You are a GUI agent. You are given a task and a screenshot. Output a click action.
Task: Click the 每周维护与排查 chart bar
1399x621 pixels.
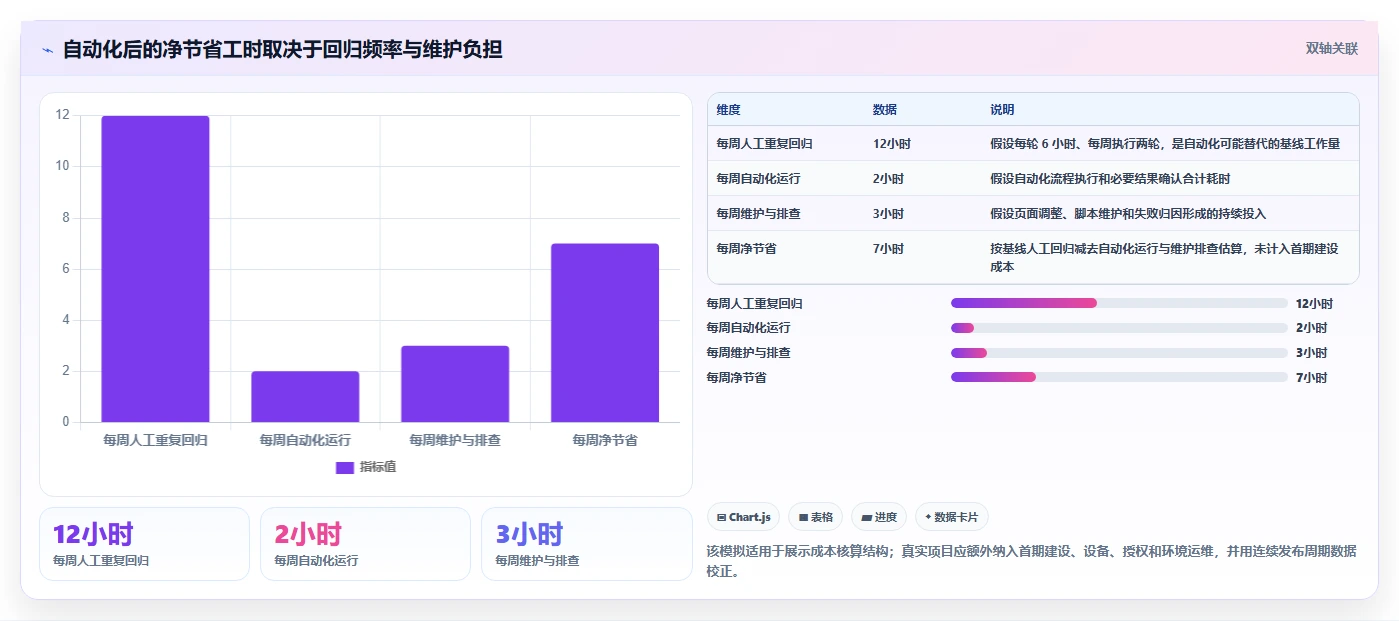455,384
